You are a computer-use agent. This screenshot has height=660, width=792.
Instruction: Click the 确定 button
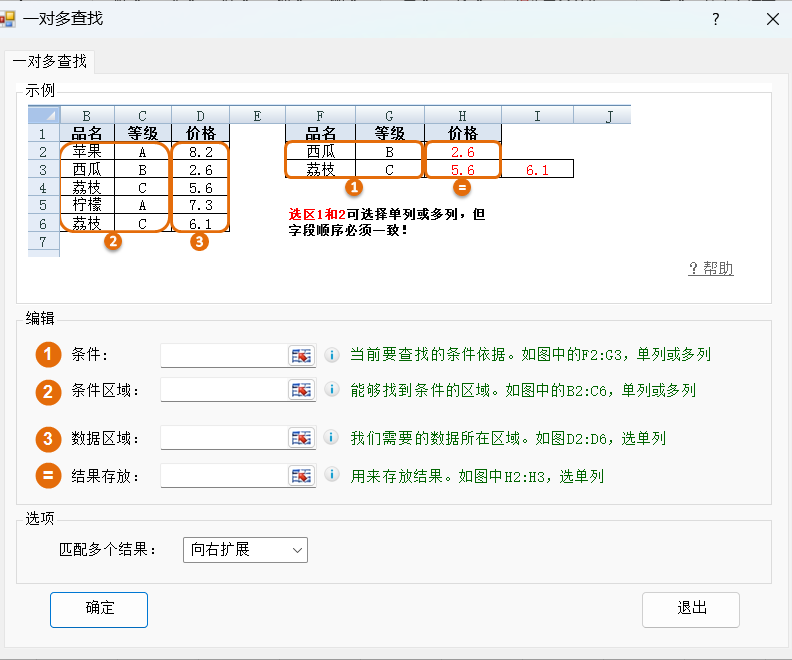click(x=99, y=610)
